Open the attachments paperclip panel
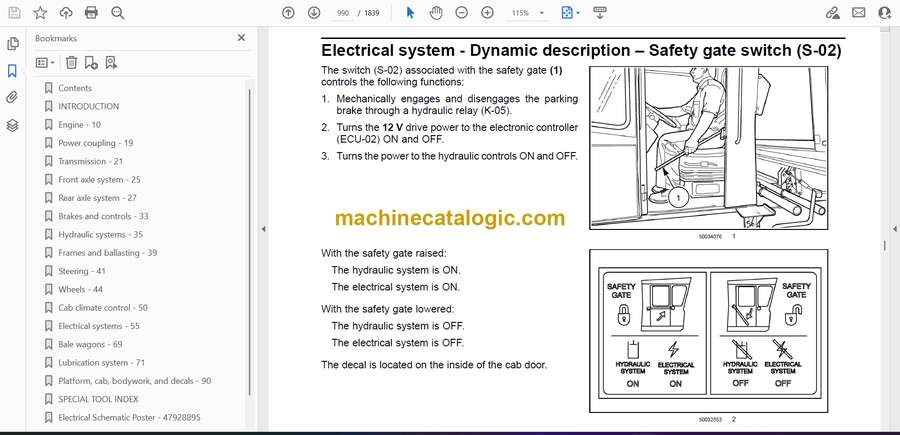Screen dimensions: 900x435 12,98
